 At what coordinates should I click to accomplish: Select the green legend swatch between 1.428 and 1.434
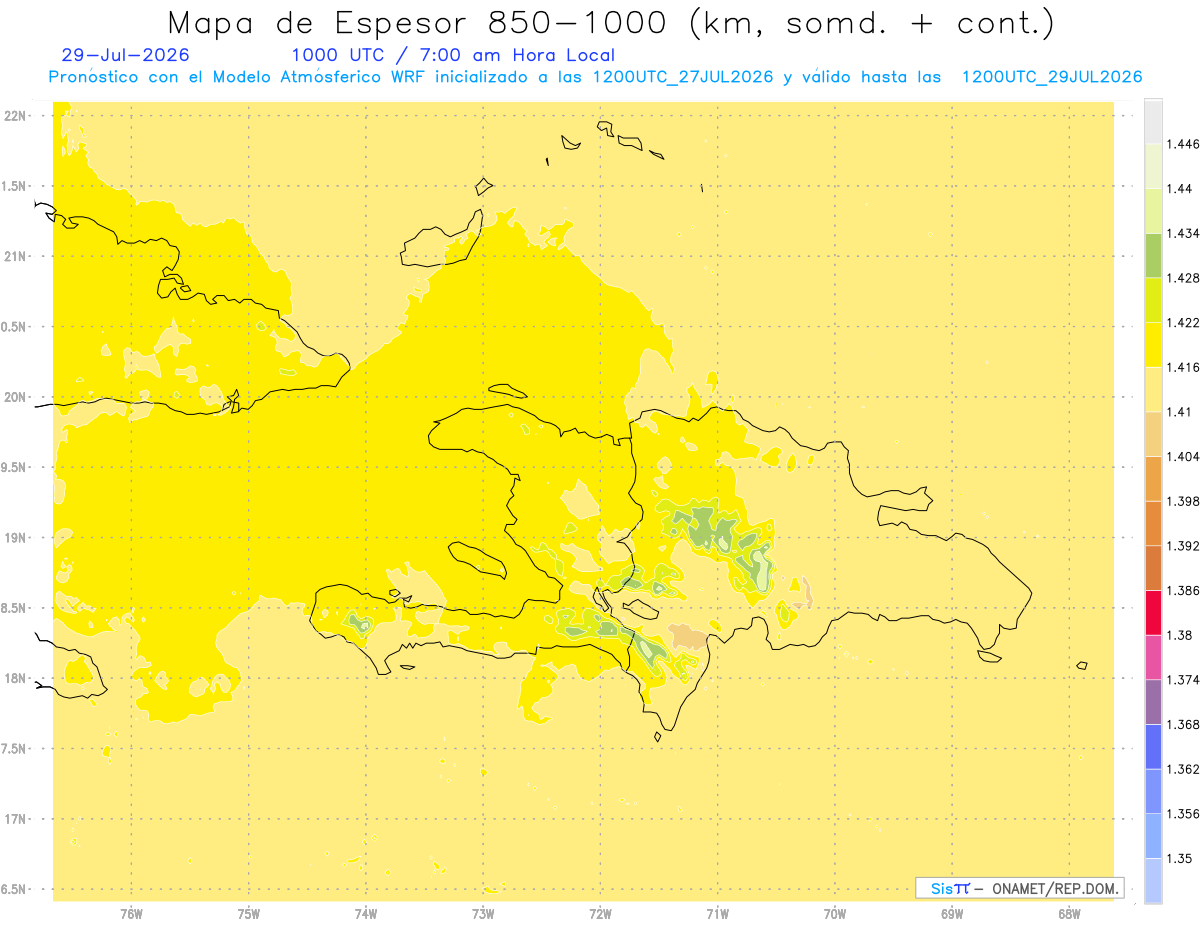tap(1153, 256)
